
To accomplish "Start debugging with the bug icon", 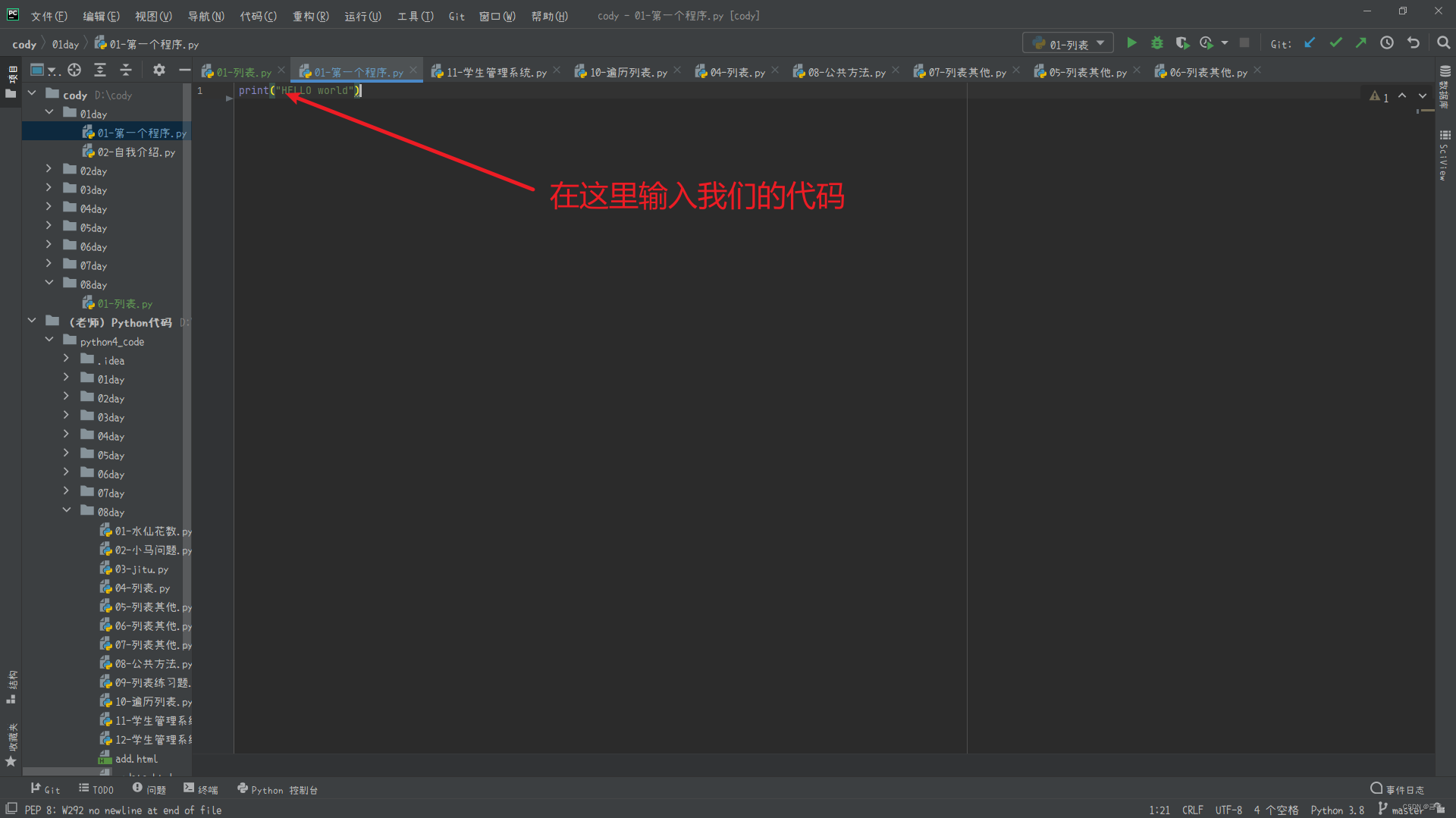I will tap(1157, 43).
